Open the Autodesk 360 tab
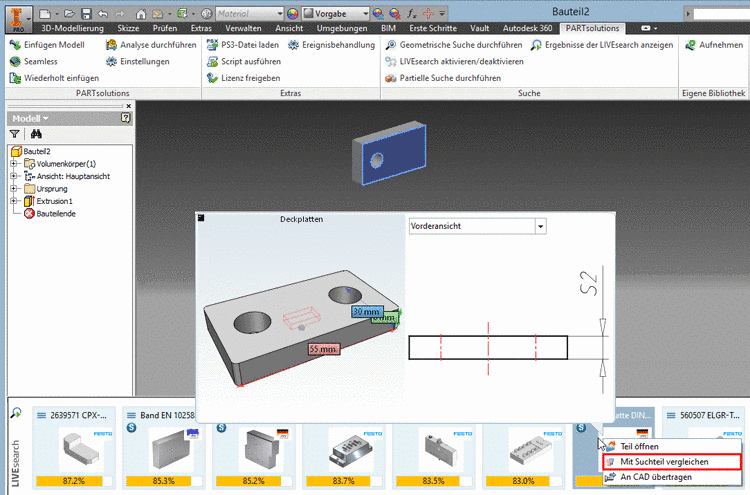Viewport: 750px width, 495px height. [x=527, y=28]
